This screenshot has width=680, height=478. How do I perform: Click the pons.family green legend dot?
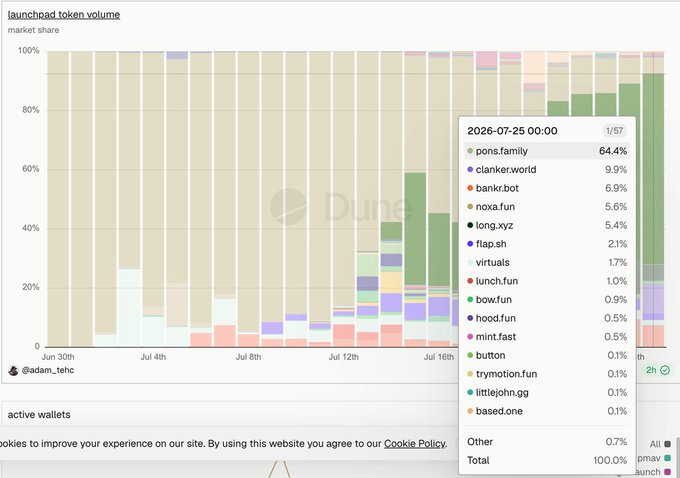(470, 151)
